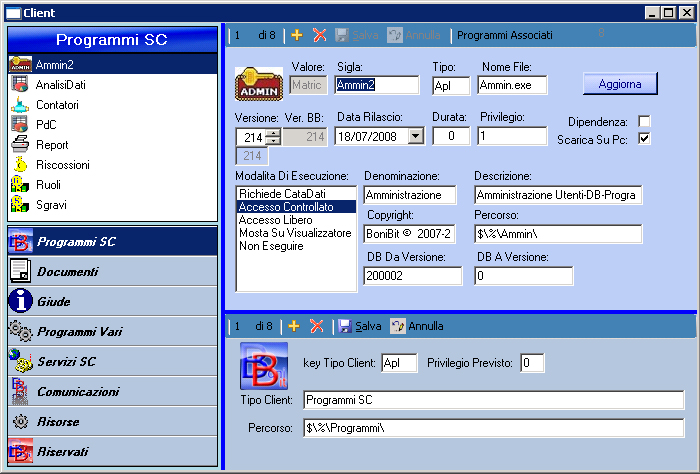Open the Riservati section
The image size is (700, 474).
tap(112, 451)
